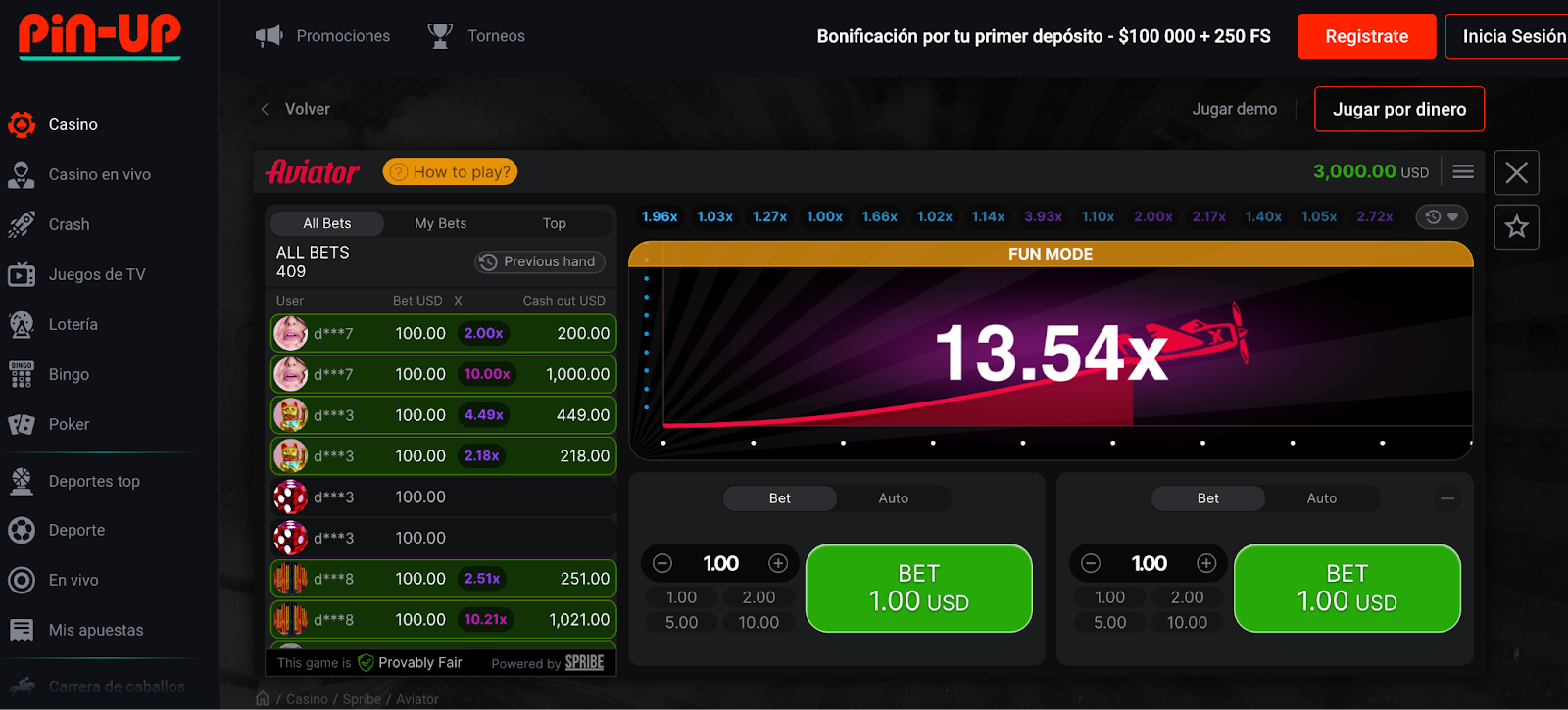Choose 2.00 preset in first panel
The image size is (1568, 710).
pyautogui.click(x=759, y=597)
